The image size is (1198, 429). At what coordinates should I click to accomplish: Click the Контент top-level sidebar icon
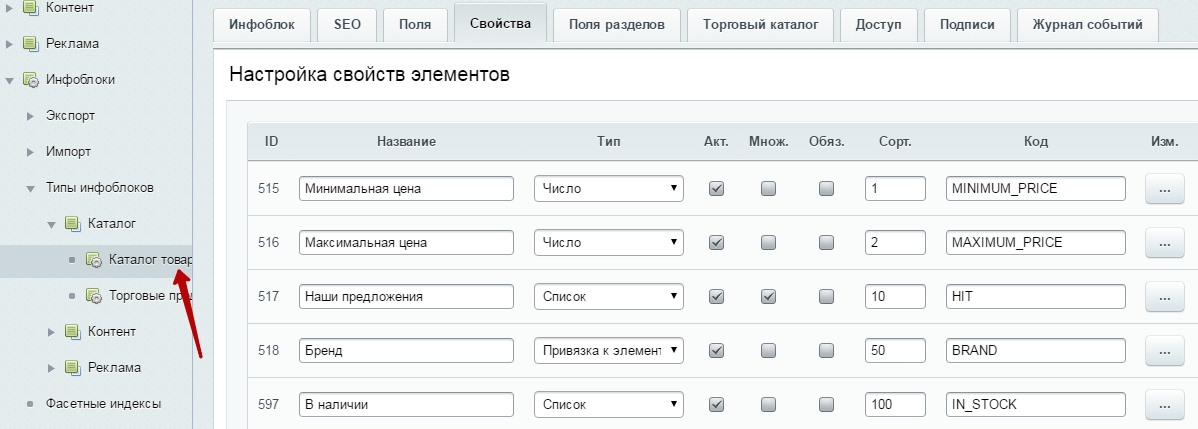tap(31, 8)
